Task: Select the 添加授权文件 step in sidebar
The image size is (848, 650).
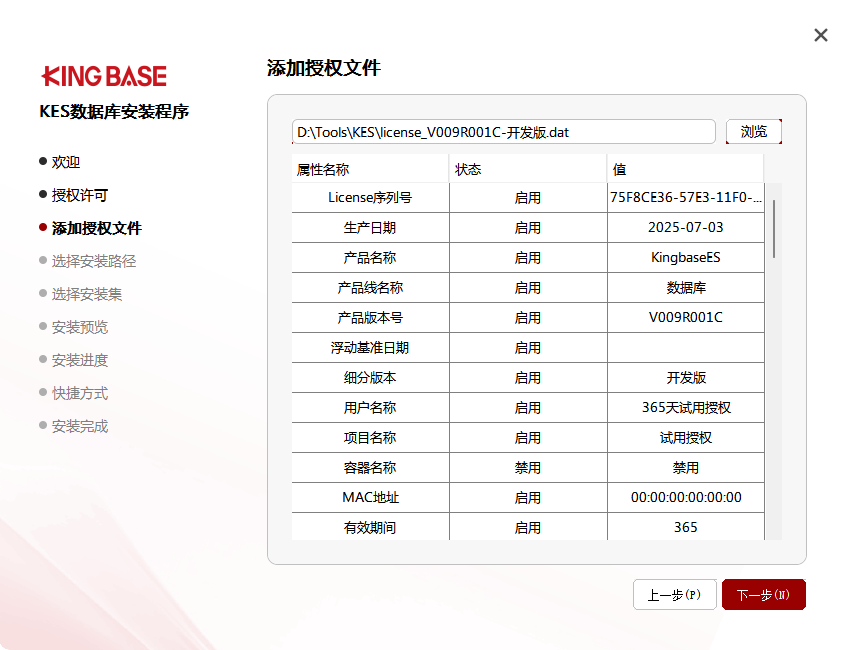Action: (x=96, y=228)
